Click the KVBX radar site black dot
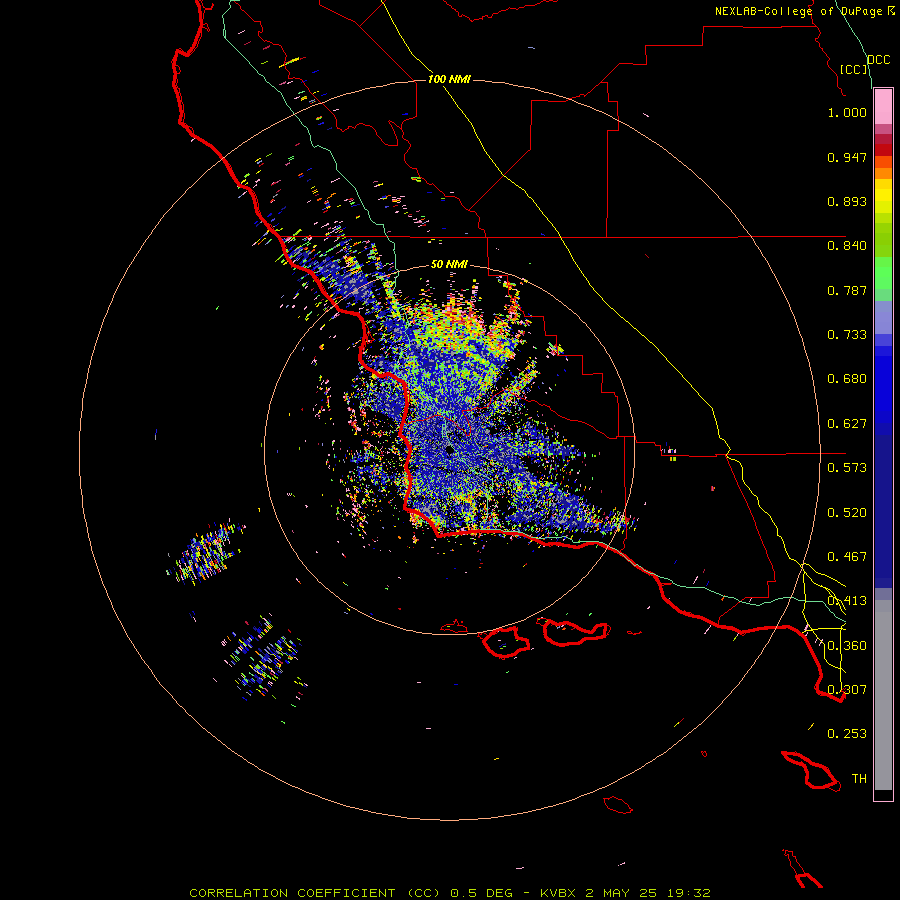The image size is (900, 900). [x=450, y=449]
